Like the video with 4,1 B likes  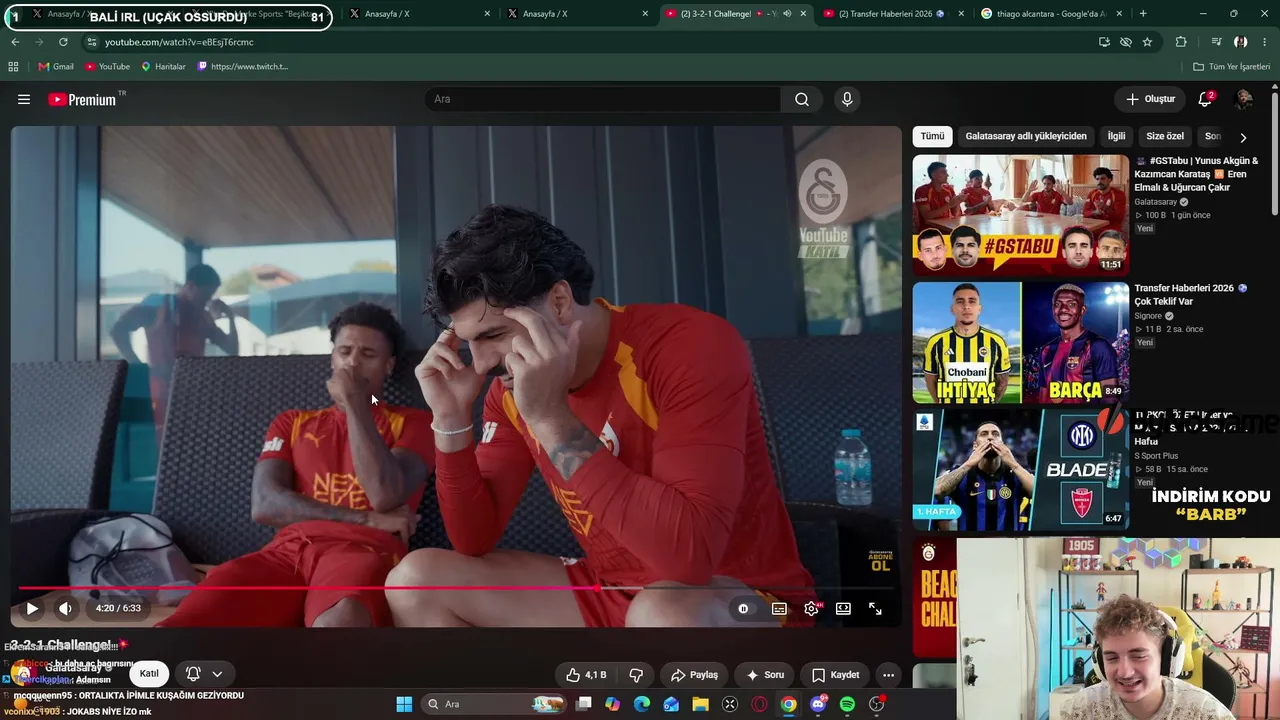coord(585,675)
